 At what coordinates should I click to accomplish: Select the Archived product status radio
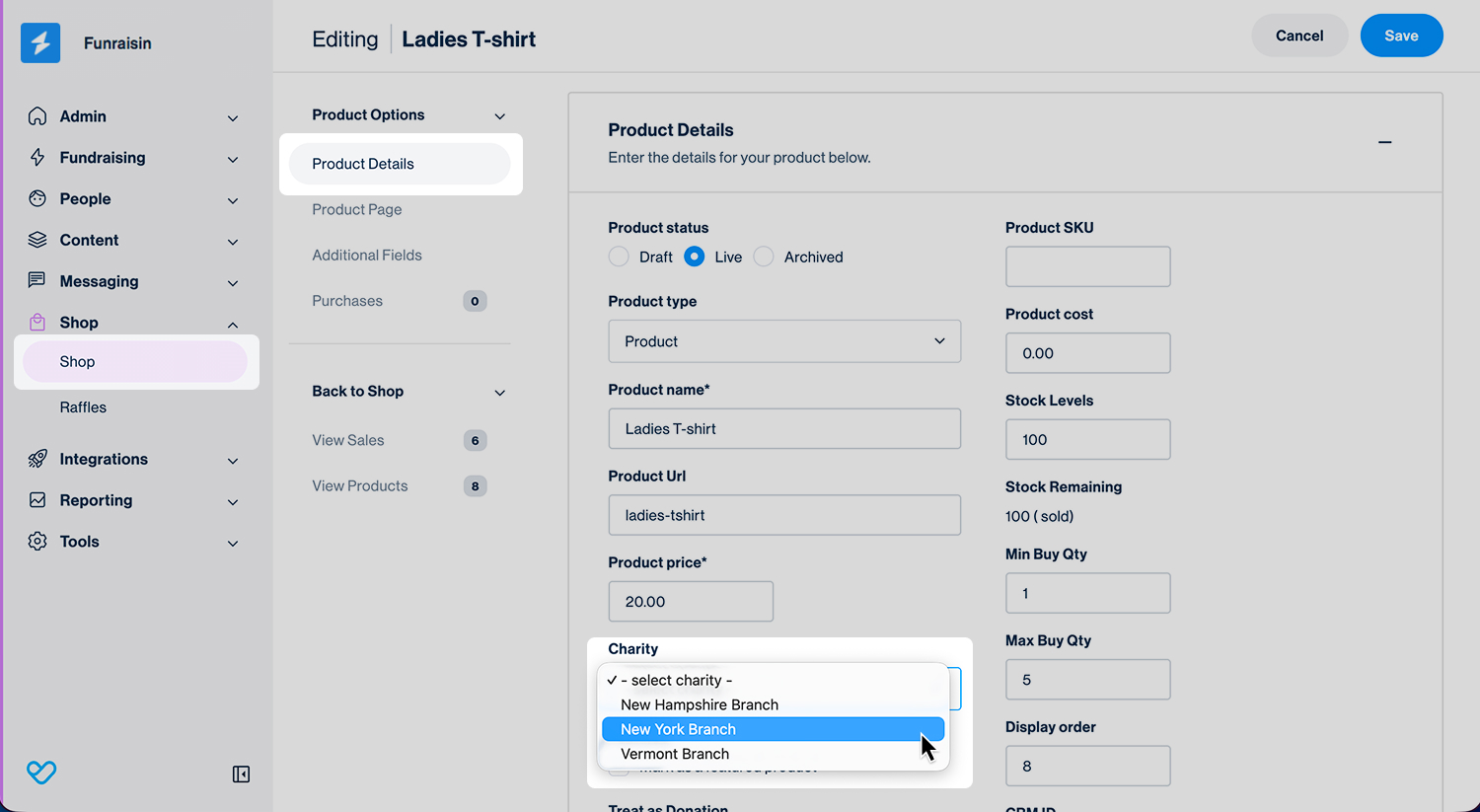[x=764, y=257]
